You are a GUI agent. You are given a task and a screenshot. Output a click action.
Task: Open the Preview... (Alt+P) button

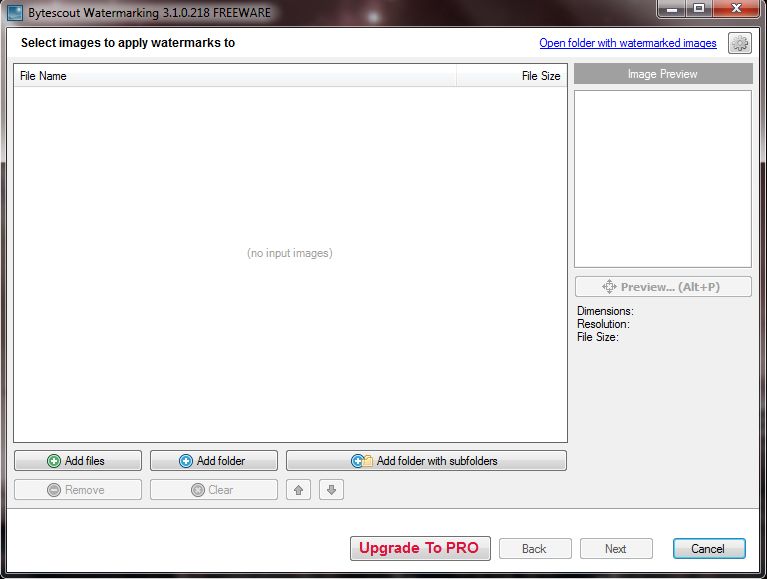(x=663, y=287)
